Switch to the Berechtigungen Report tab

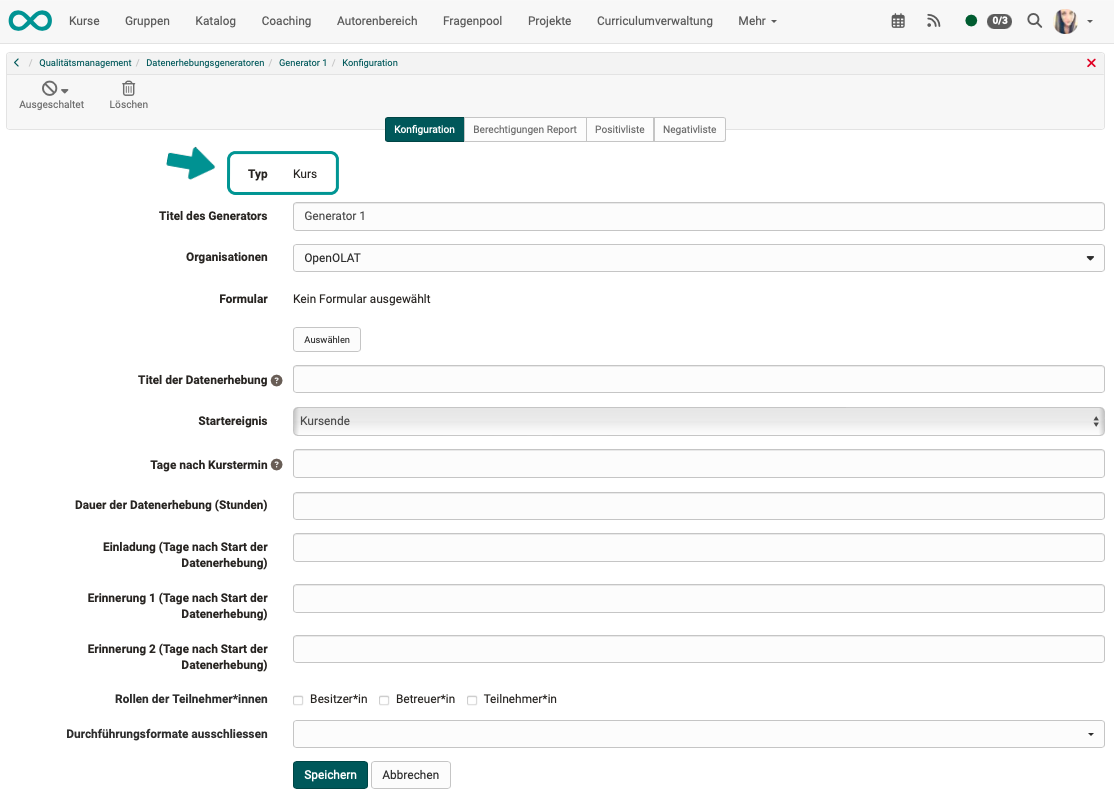click(525, 129)
